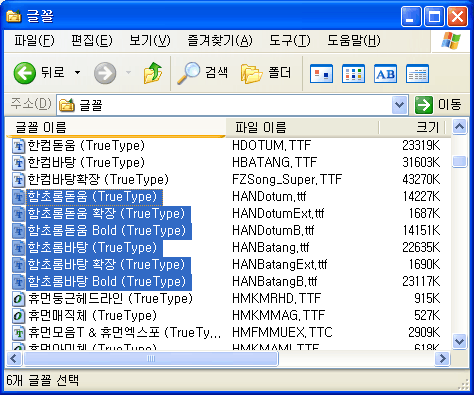Minimize the 글꼴 window

[x=411, y=16]
